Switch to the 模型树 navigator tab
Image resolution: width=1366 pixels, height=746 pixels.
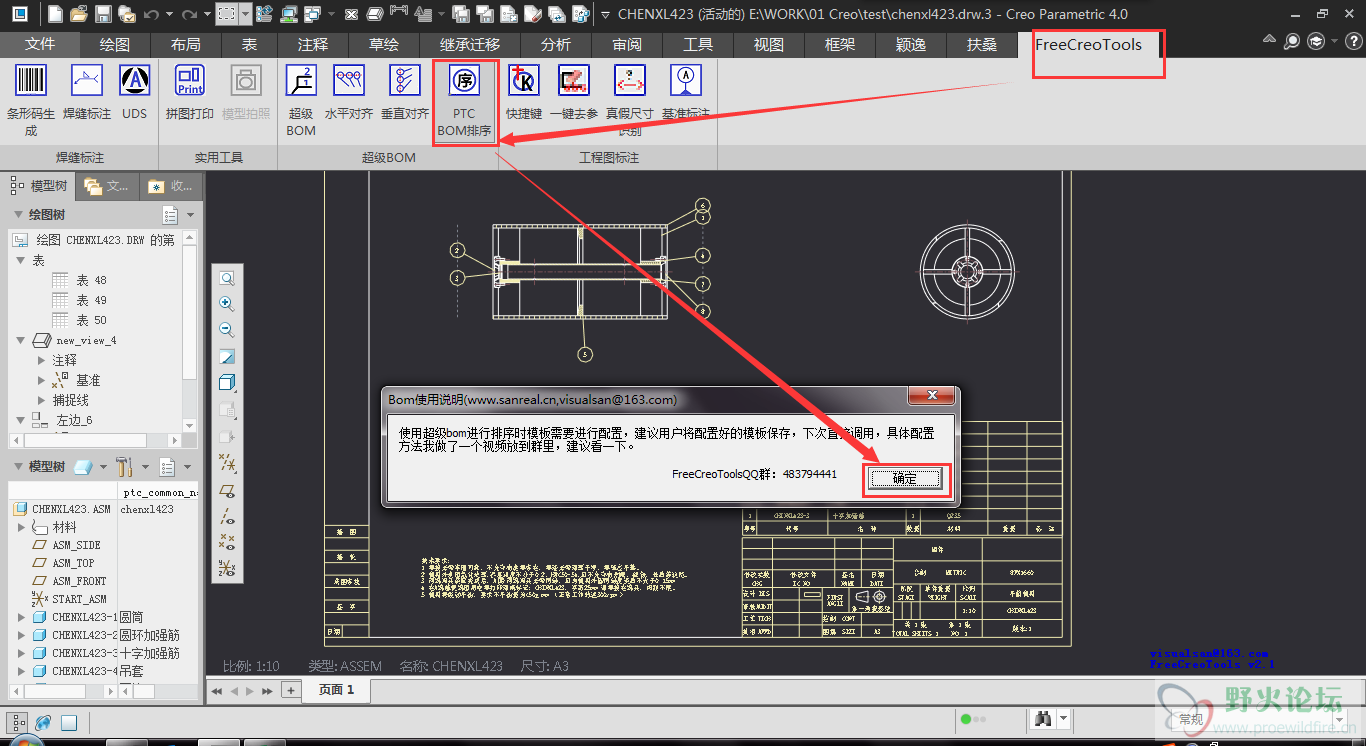pos(40,186)
